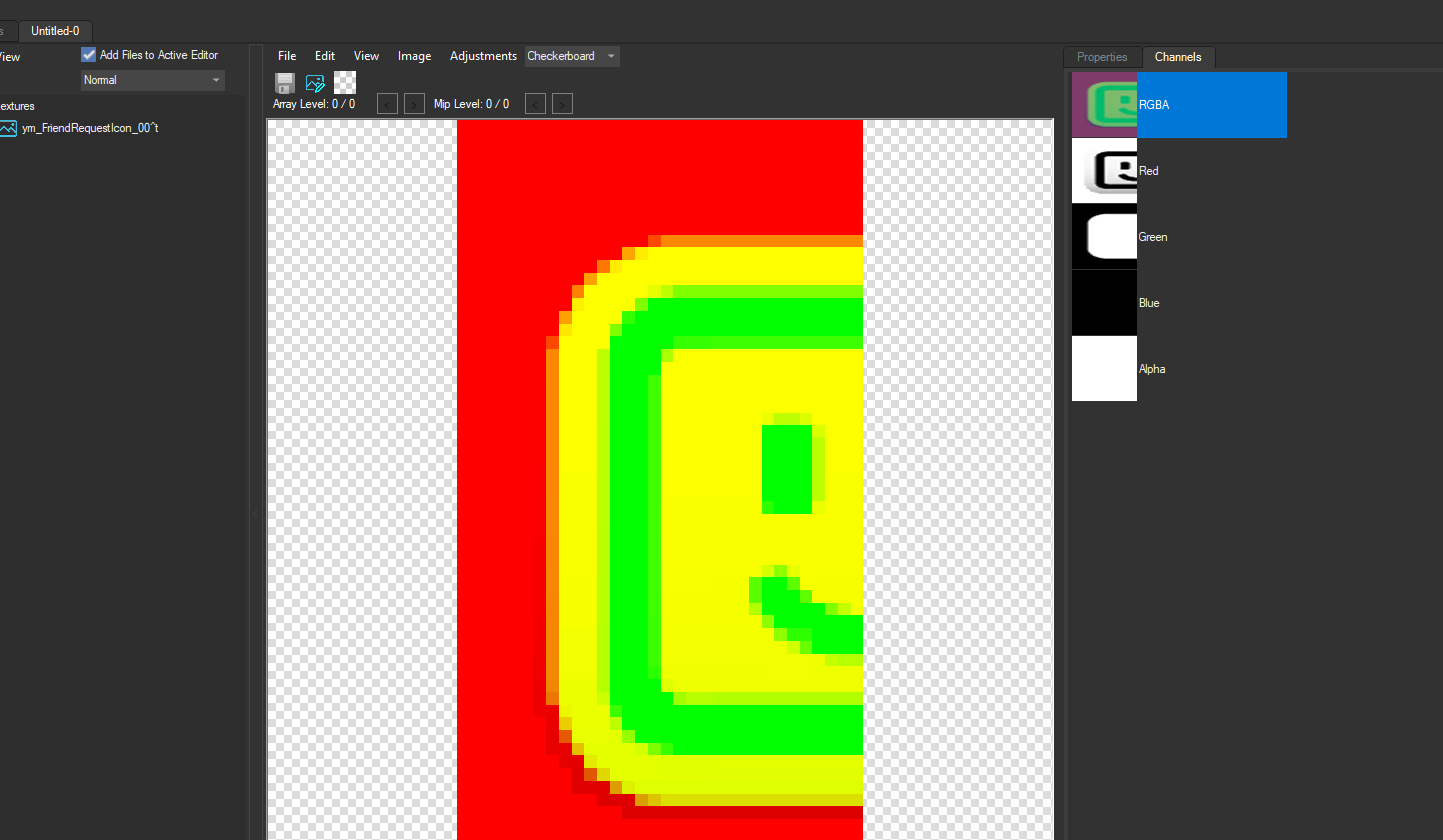Select the Alpha channel thumbnail

coord(1104,369)
